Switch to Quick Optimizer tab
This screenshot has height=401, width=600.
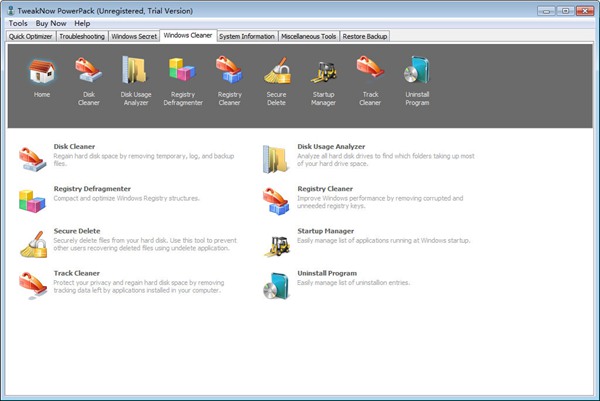(31, 36)
